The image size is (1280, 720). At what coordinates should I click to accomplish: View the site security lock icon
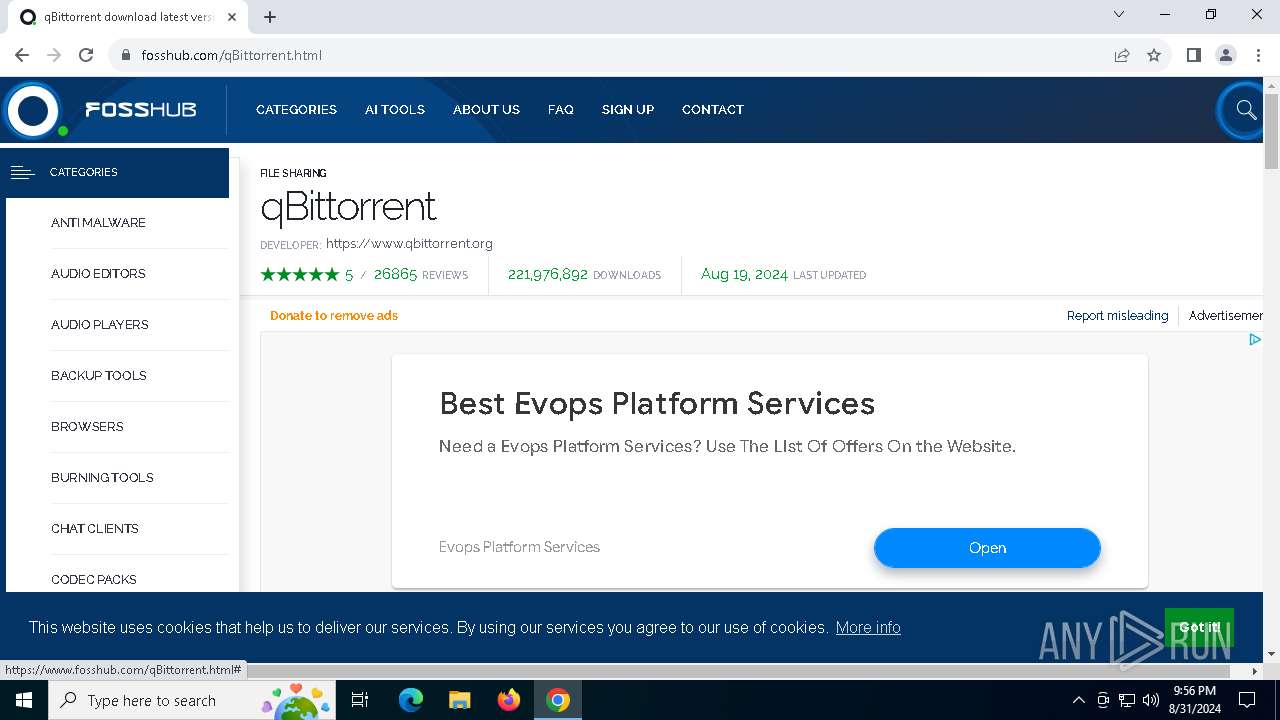click(x=126, y=55)
